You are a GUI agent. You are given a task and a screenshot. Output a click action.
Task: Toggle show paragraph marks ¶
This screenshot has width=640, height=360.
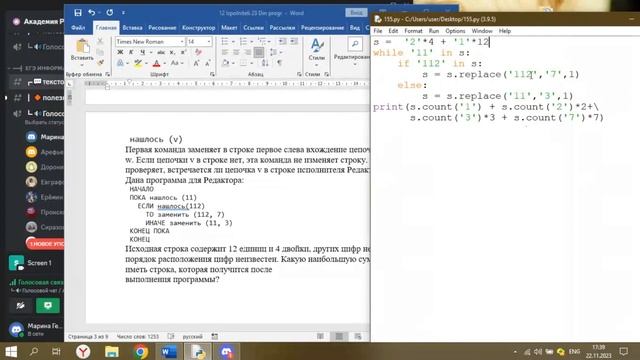coord(280,63)
